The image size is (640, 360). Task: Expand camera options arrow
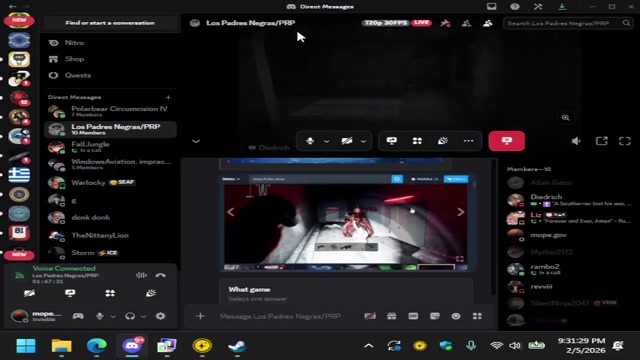click(363, 141)
